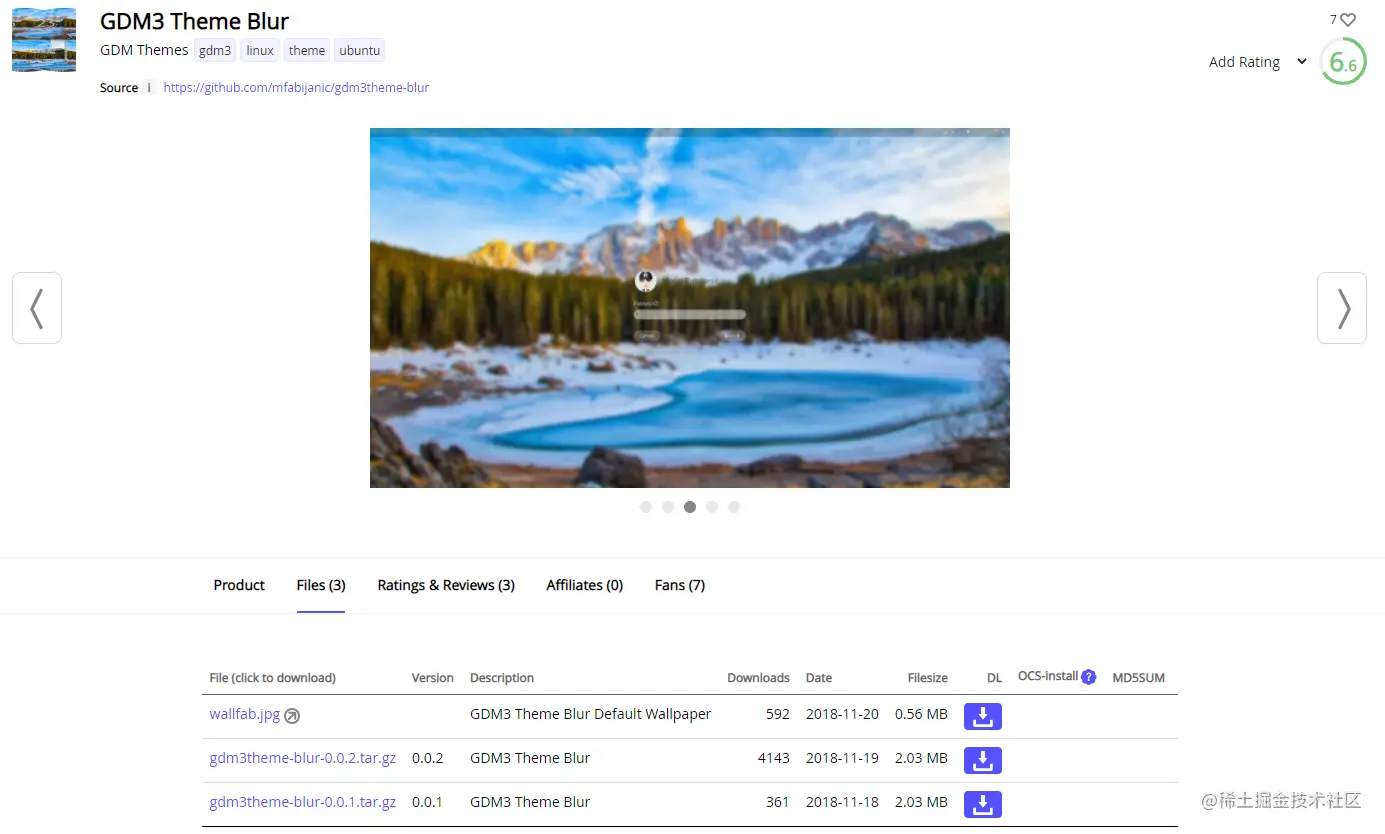Download wallfab.jpg via its DL button
Viewport: 1385px width, 834px height.
coord(983,716)
